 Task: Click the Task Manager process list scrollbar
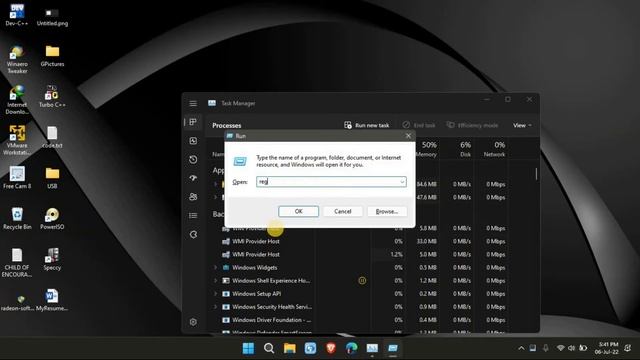click(x=536, y=174)
